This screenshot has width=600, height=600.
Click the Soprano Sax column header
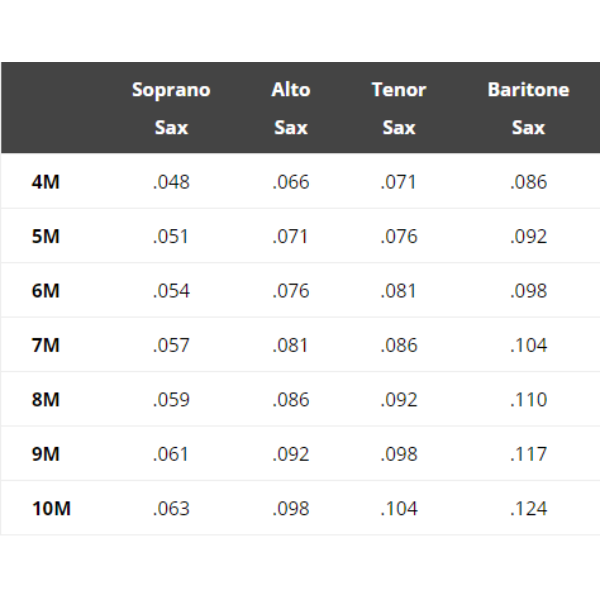171,108
